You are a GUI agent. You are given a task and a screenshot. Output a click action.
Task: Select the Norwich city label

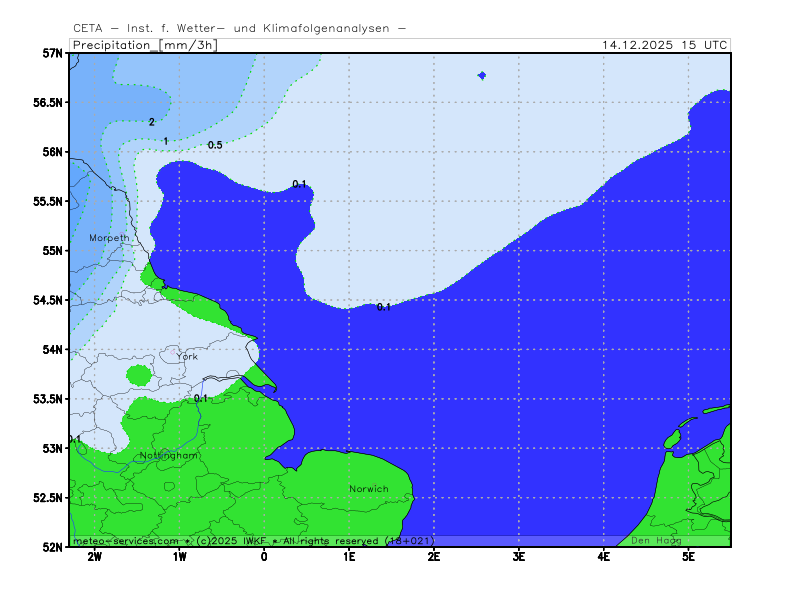point(368,489)
